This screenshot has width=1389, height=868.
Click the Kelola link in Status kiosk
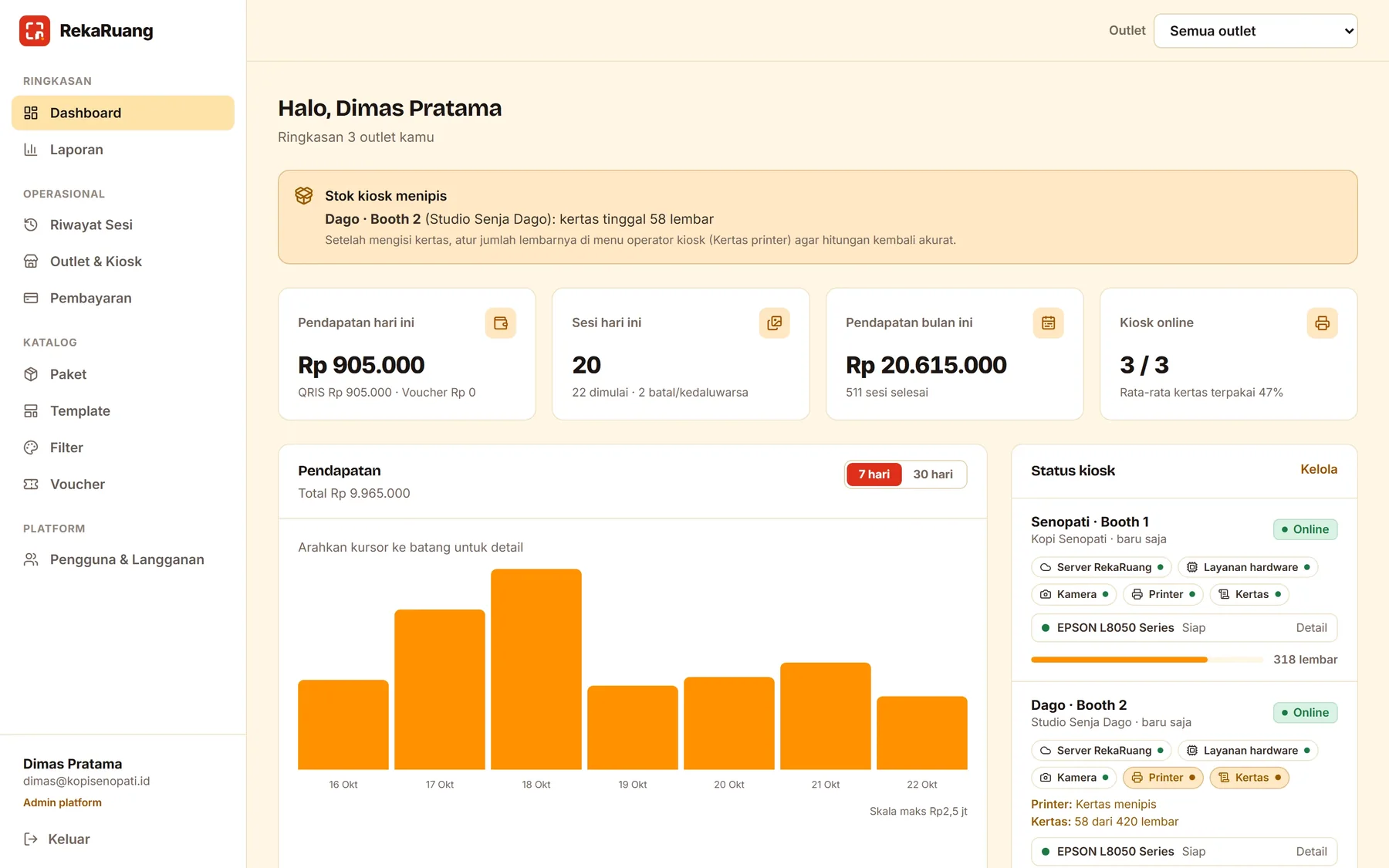coord(1319,469)
